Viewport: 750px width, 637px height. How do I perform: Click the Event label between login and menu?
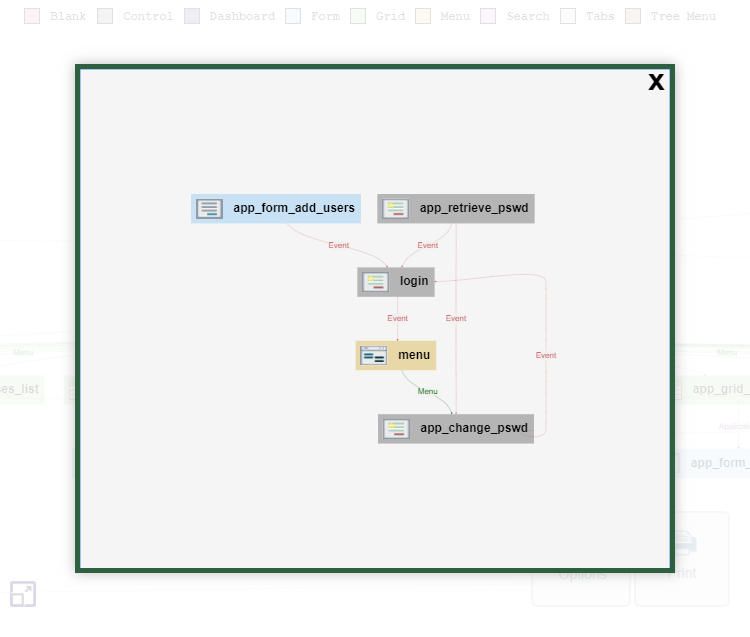[x=397, y=319]
